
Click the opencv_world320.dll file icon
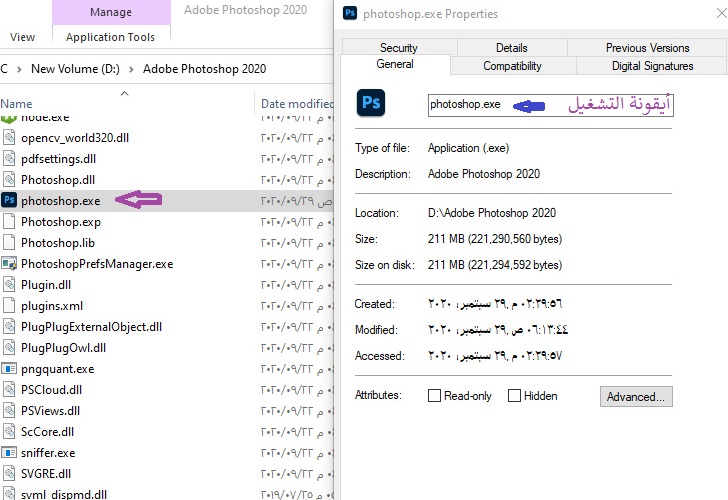pyautogui.click(x=9, y=137)
